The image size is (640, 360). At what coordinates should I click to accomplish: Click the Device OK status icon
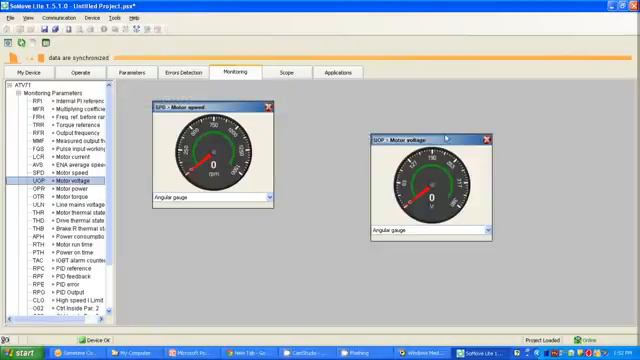pos(82,340)
